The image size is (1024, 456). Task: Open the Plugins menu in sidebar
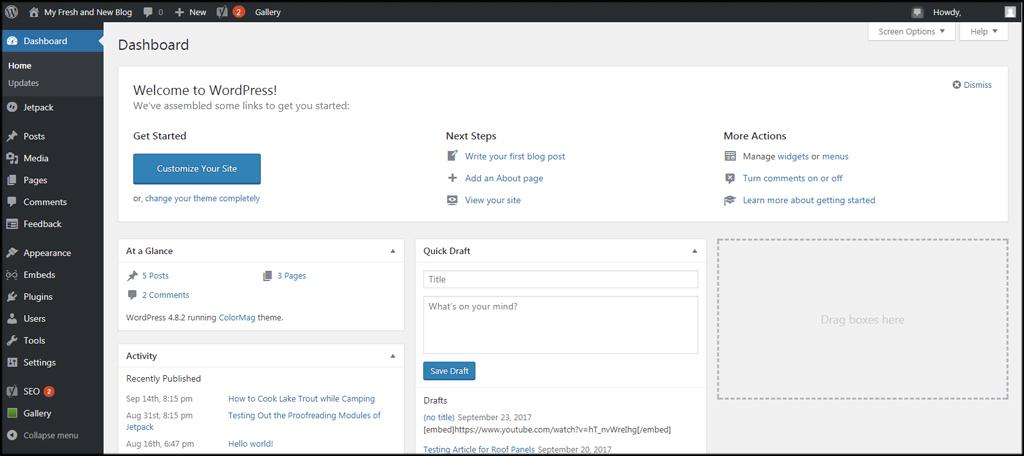(38, 297)
